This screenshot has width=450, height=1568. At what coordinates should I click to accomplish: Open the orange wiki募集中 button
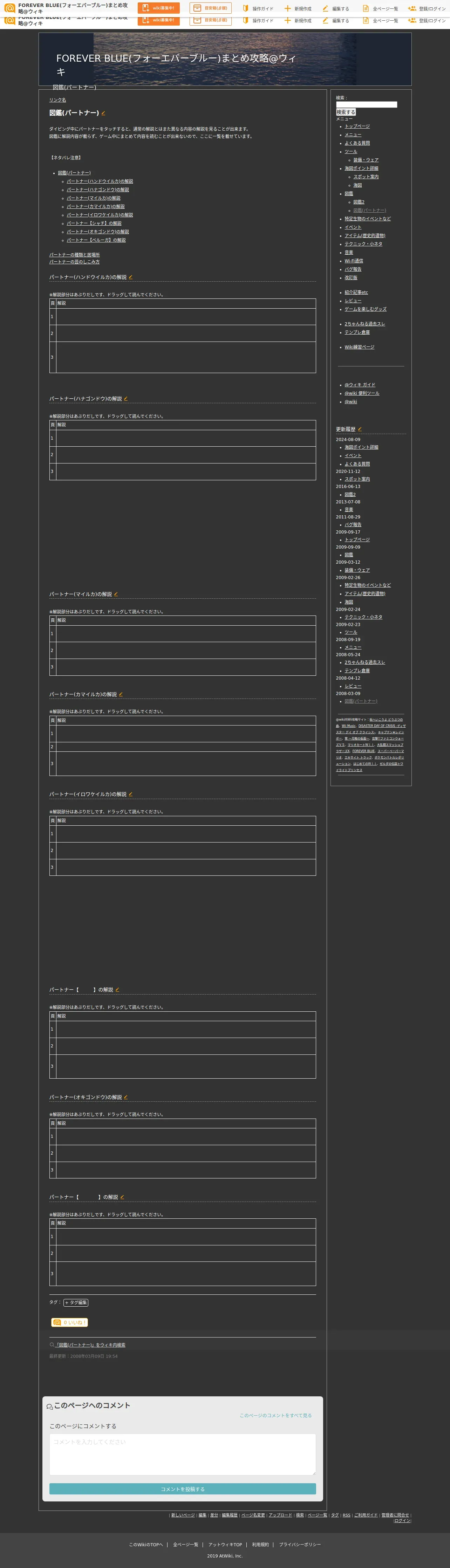(x=158, y=8)
